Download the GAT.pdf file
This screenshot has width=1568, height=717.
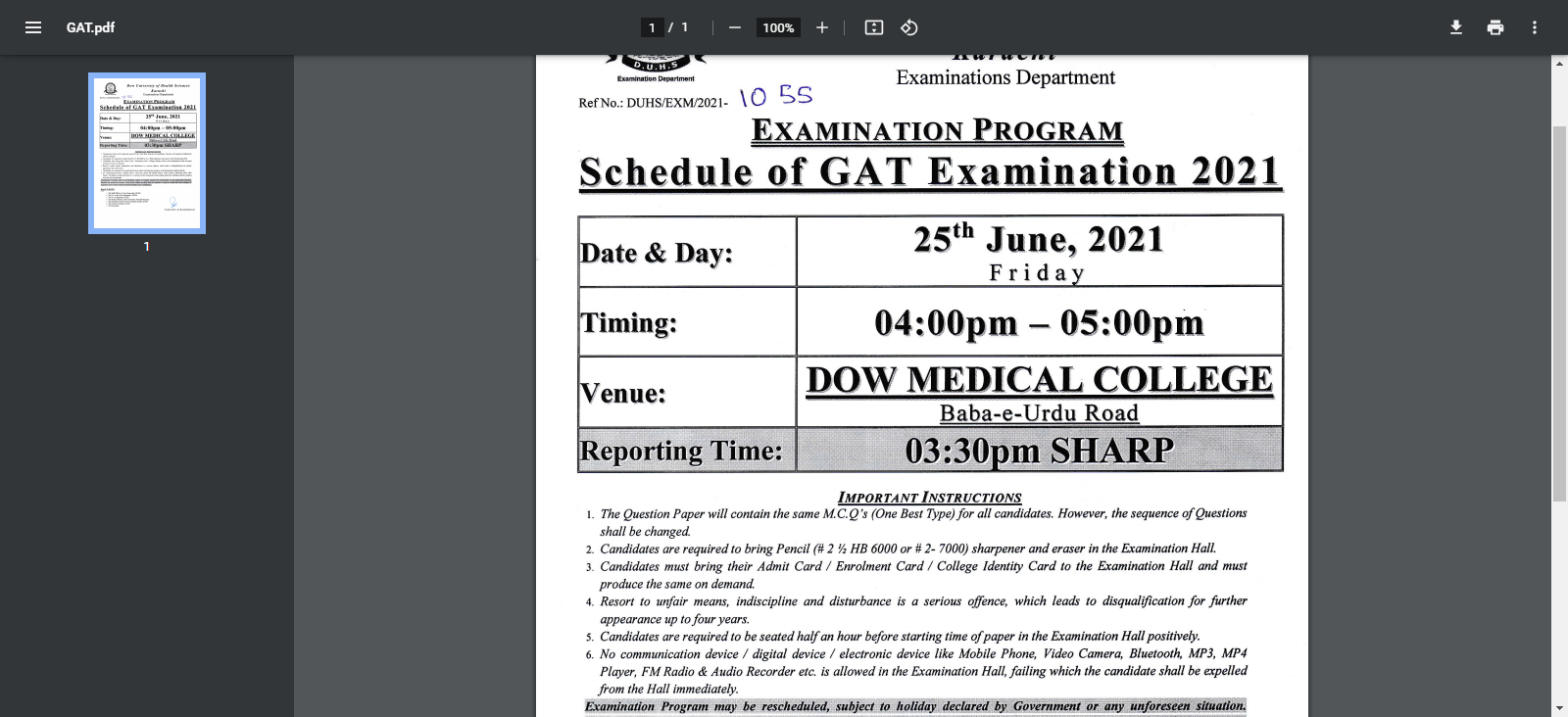(1456, 27)
